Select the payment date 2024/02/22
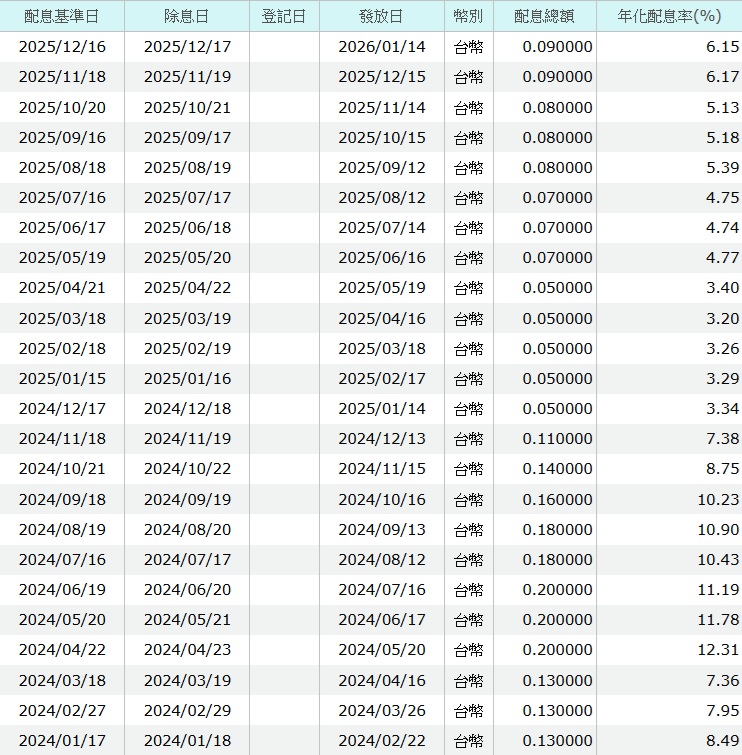The width and height of the screenshot is (742, 755). tap(381, 740)
